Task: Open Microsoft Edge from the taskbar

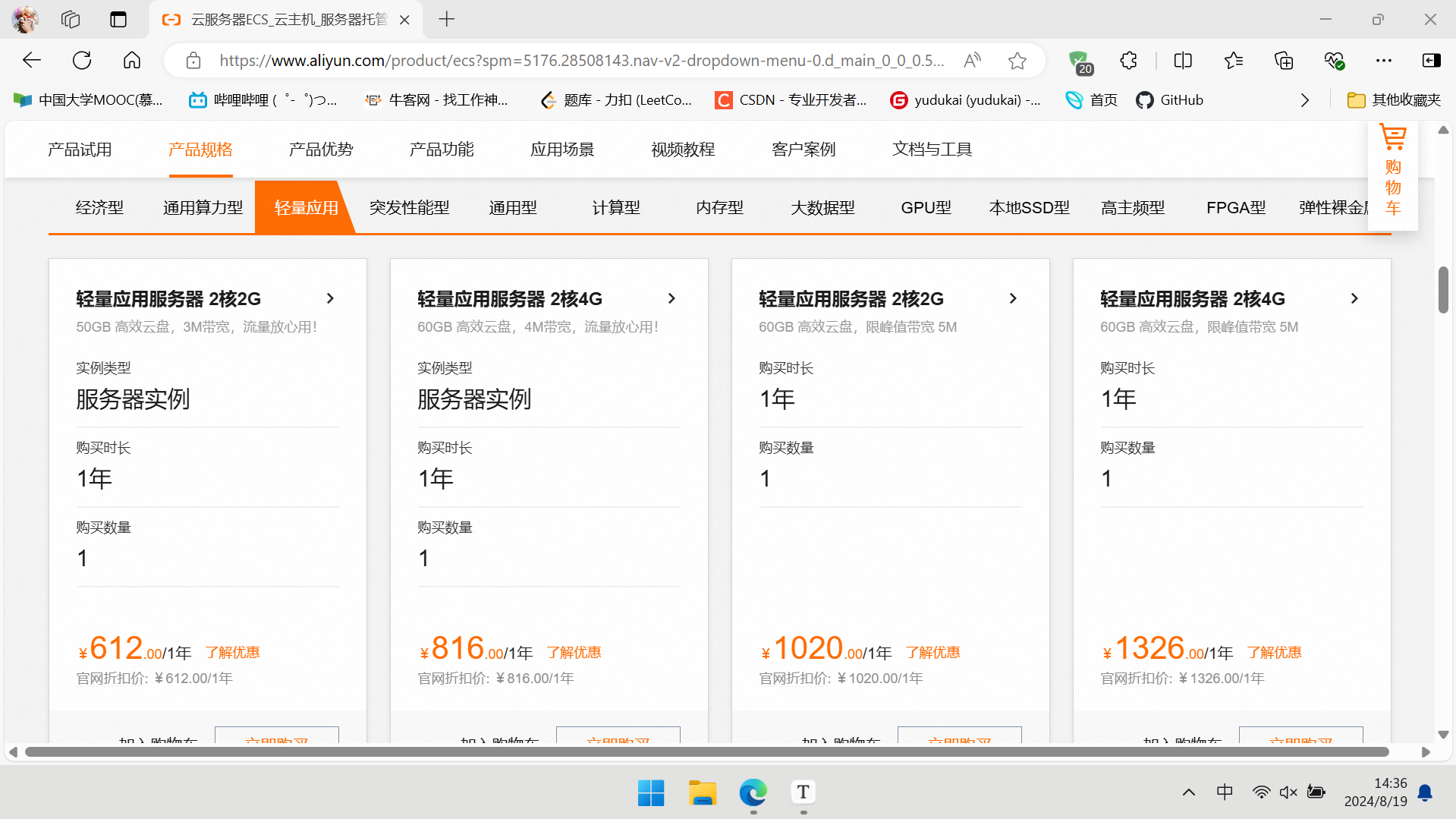Action: pyautogui.click(x=753, y=792)
